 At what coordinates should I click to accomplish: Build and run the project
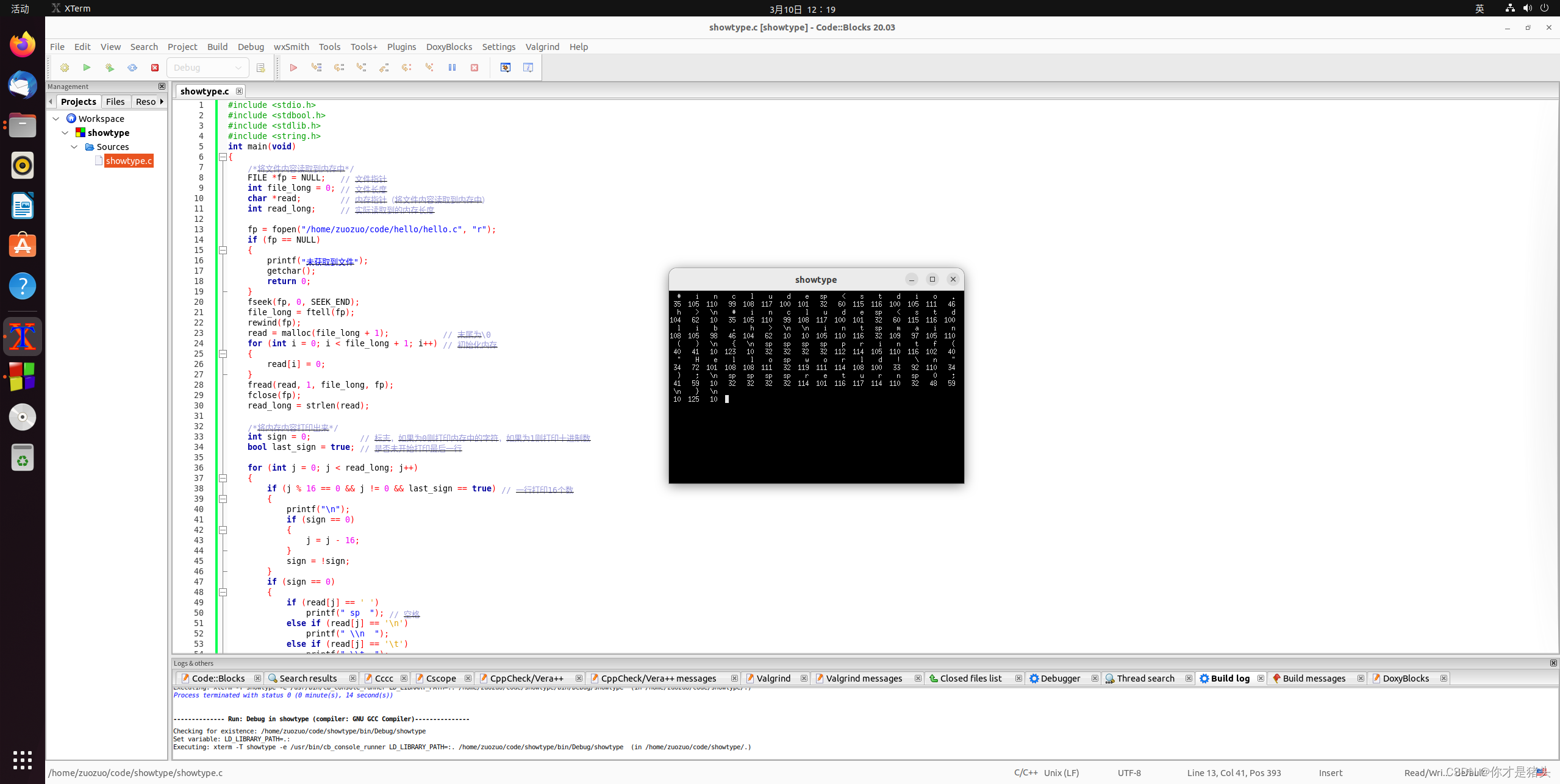110,67
